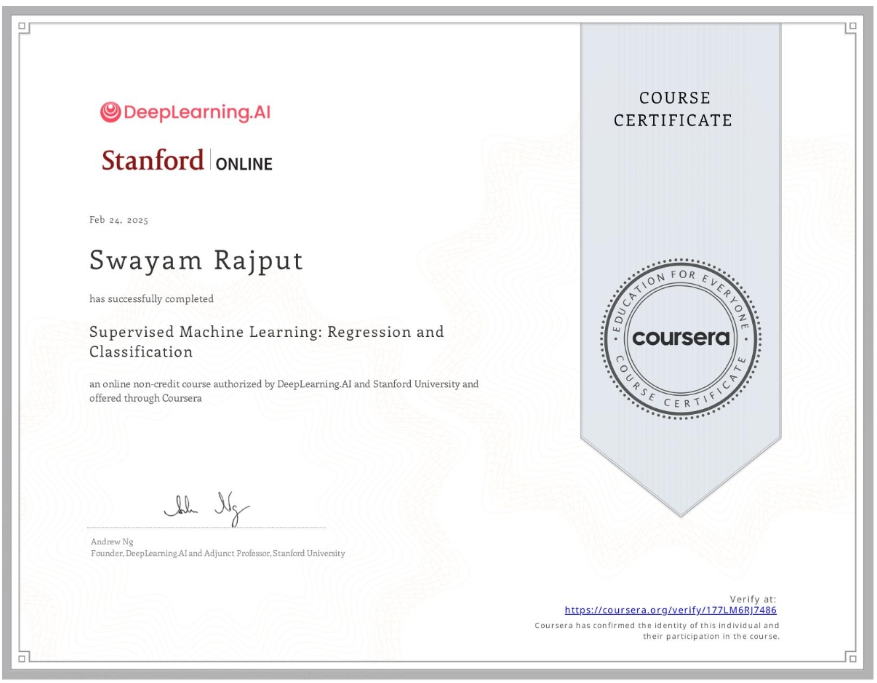Click the Stanford wordmark logo
Screen dimensions: 877x683
pyautogui.click(x=152, y=160)
